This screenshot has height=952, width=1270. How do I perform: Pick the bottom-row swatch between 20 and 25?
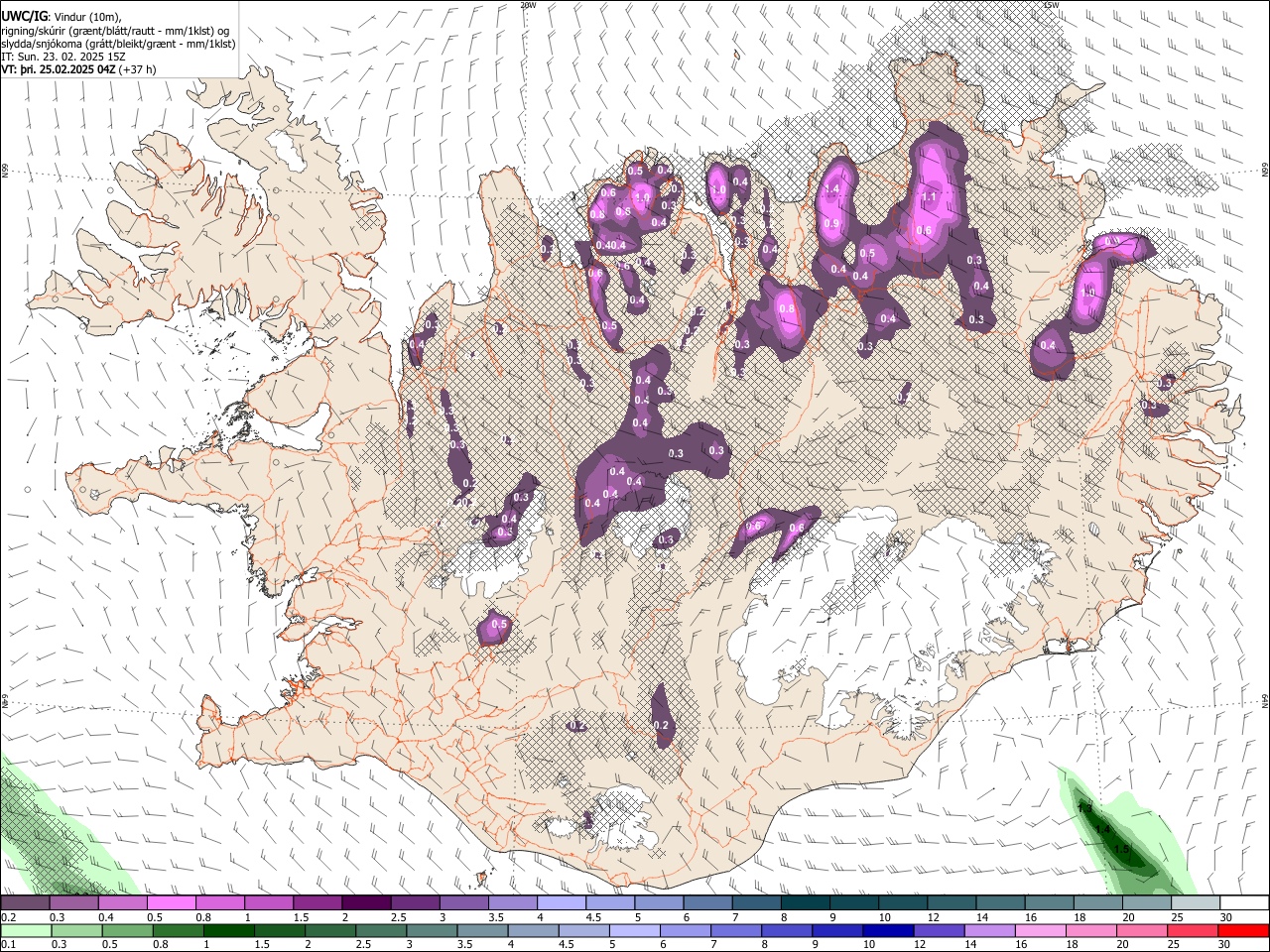(x=1144, y=931)
